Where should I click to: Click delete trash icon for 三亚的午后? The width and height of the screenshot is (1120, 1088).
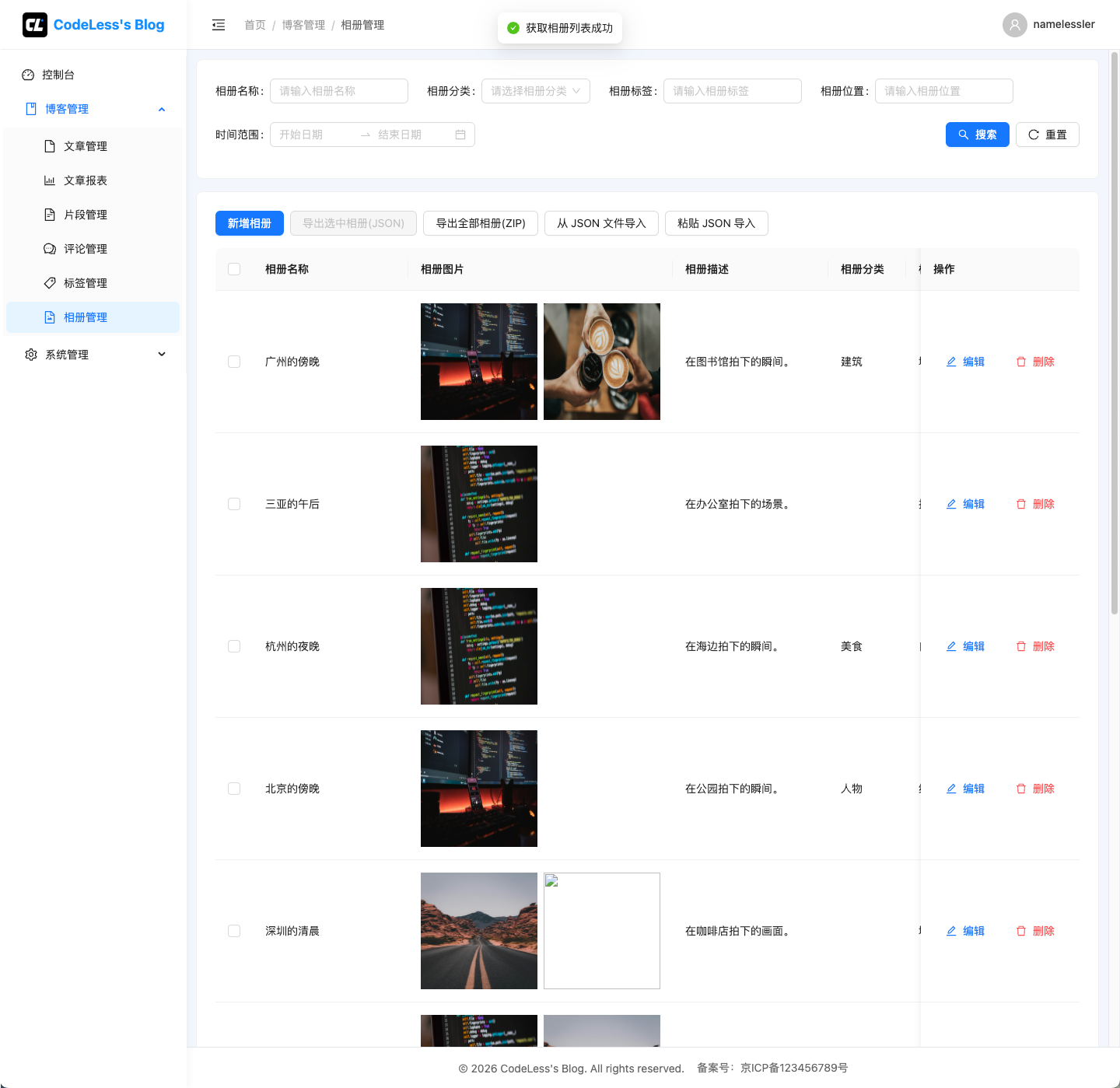coord(1021,504)
